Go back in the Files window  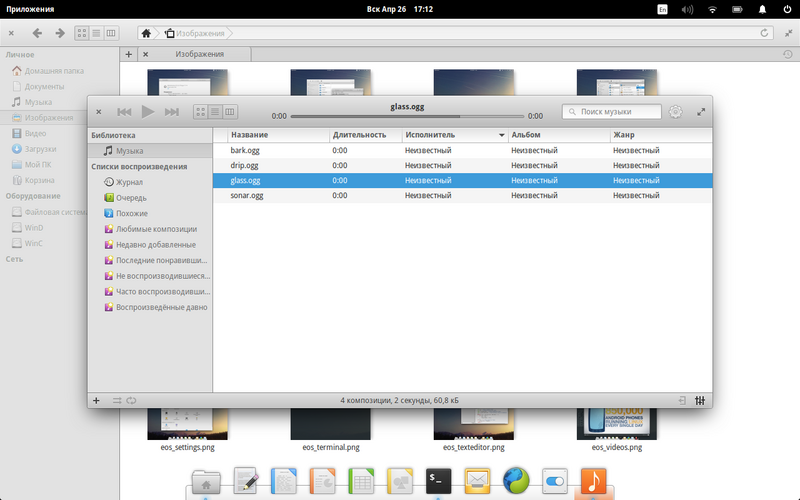coord(37,33)
